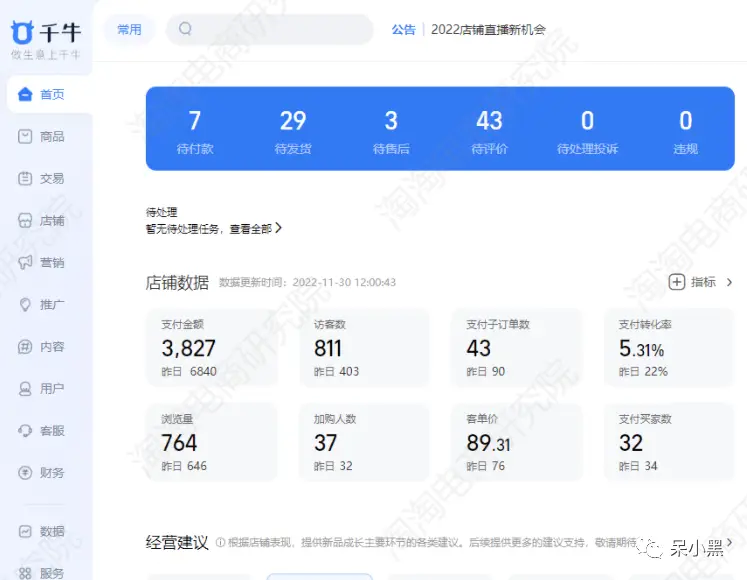747x580 pixels.
Task: Click the 店铺数据 section heading
Action: [177, 283]
